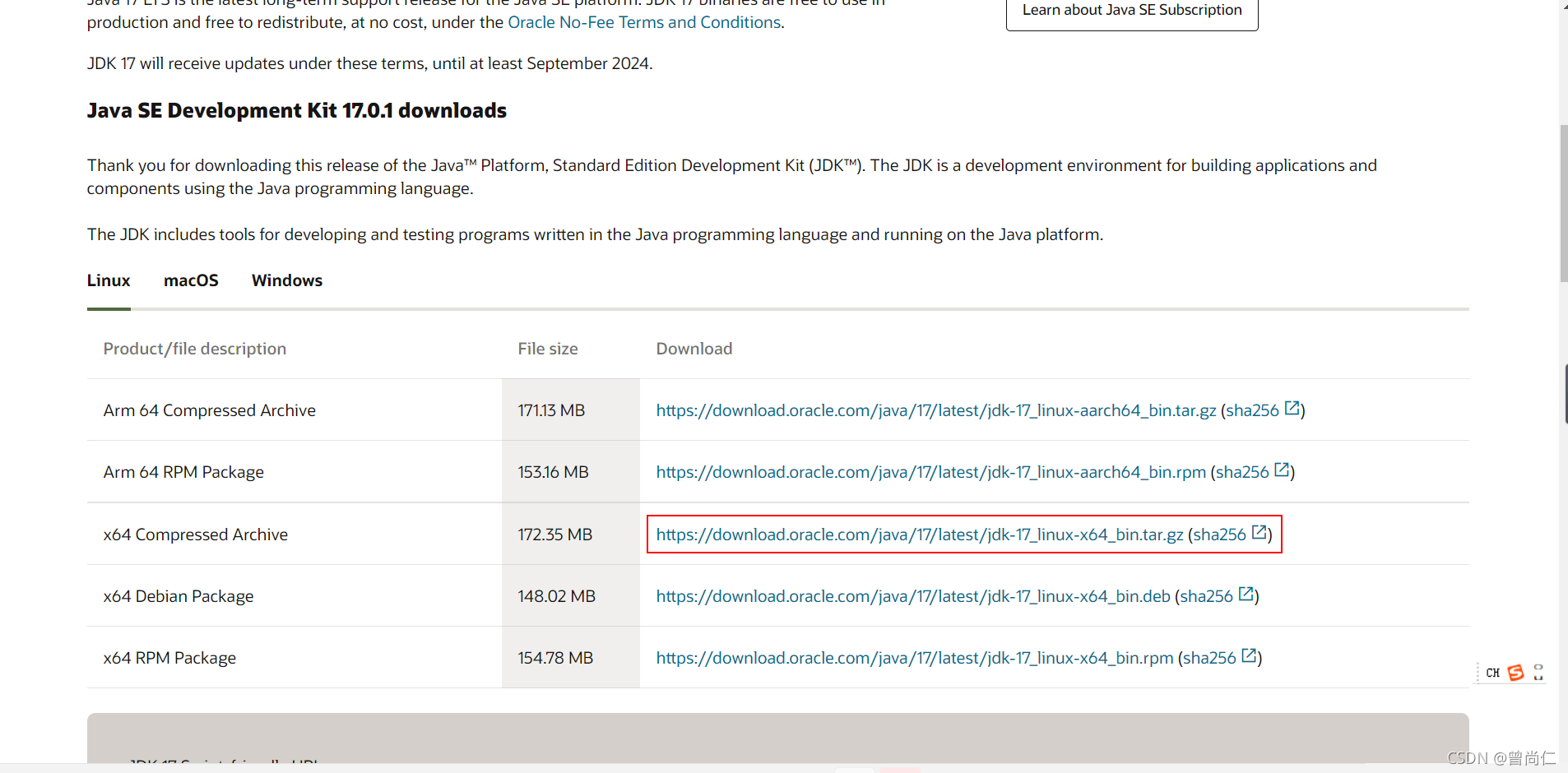Viewport: 1568px width, 773px height.
Task: Download jdk-17_linux-aarch64_bin.rpm link
Action: click(931, 472)
